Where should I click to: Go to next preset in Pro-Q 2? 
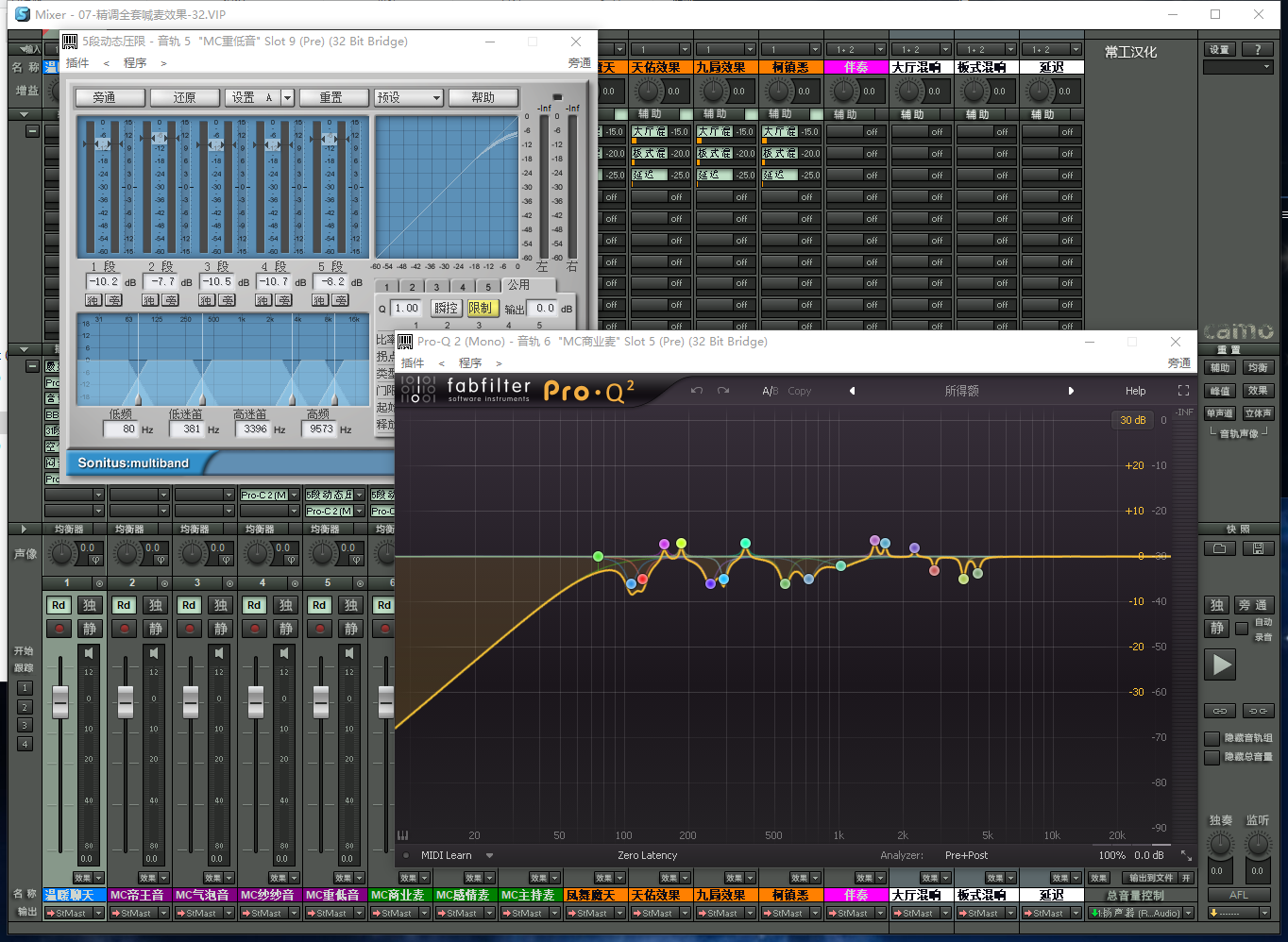click(1071, 391)
